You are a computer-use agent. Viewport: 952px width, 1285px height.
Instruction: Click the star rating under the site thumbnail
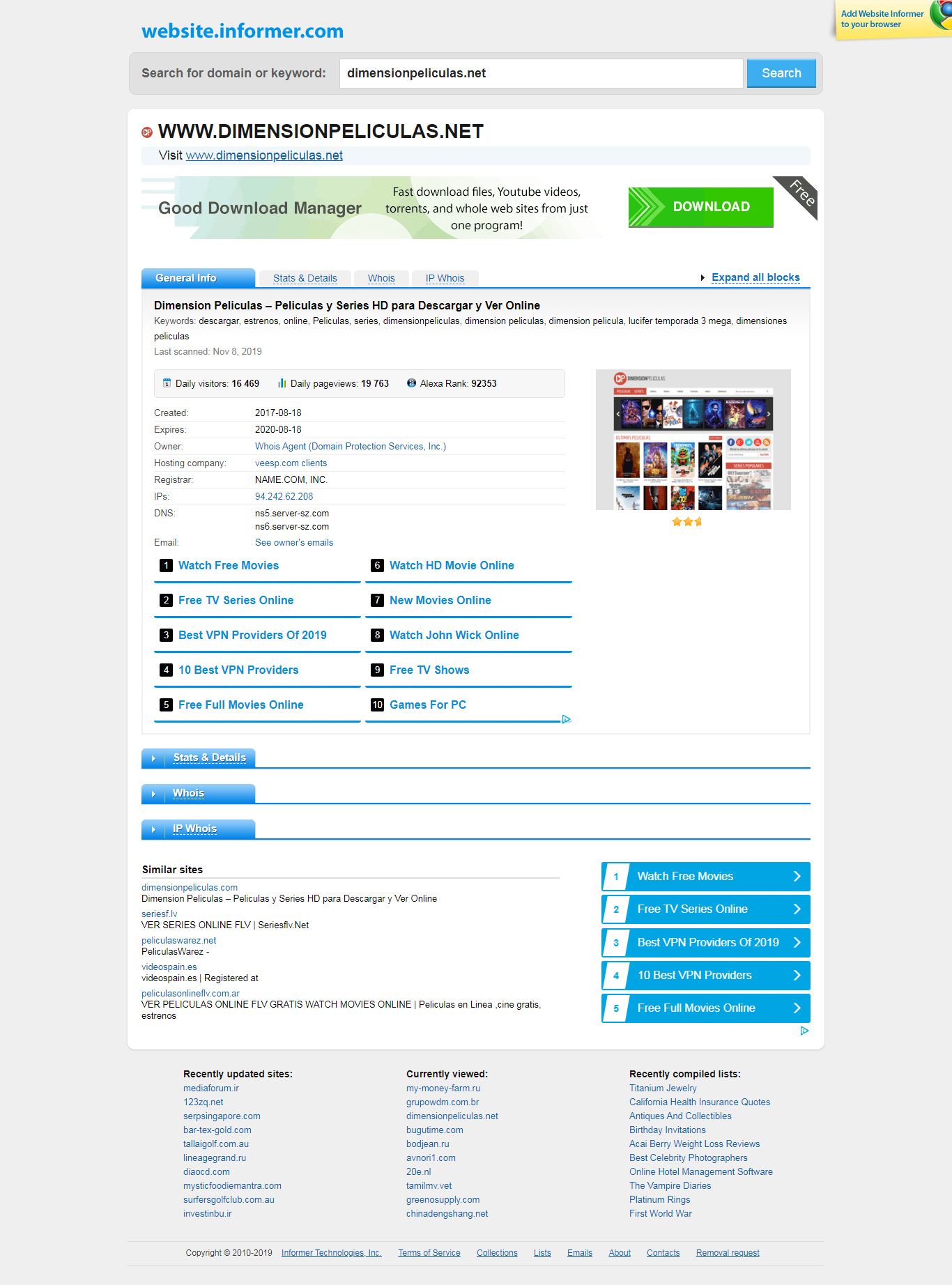pyautogui.click(x=686, y=521)
